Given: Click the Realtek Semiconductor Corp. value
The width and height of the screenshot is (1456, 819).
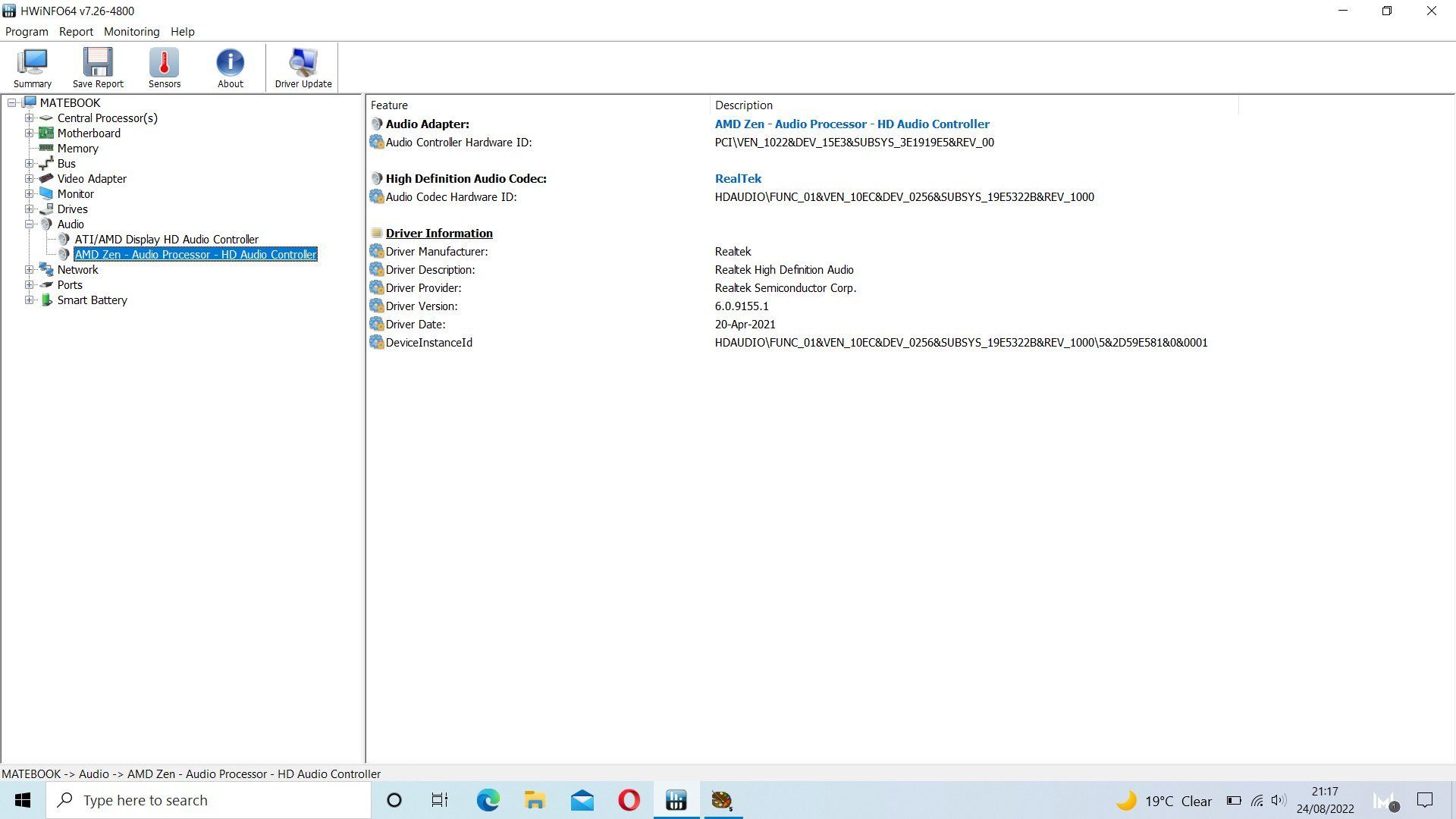Looking at the screenshot, I should click(x=785, y=287).
